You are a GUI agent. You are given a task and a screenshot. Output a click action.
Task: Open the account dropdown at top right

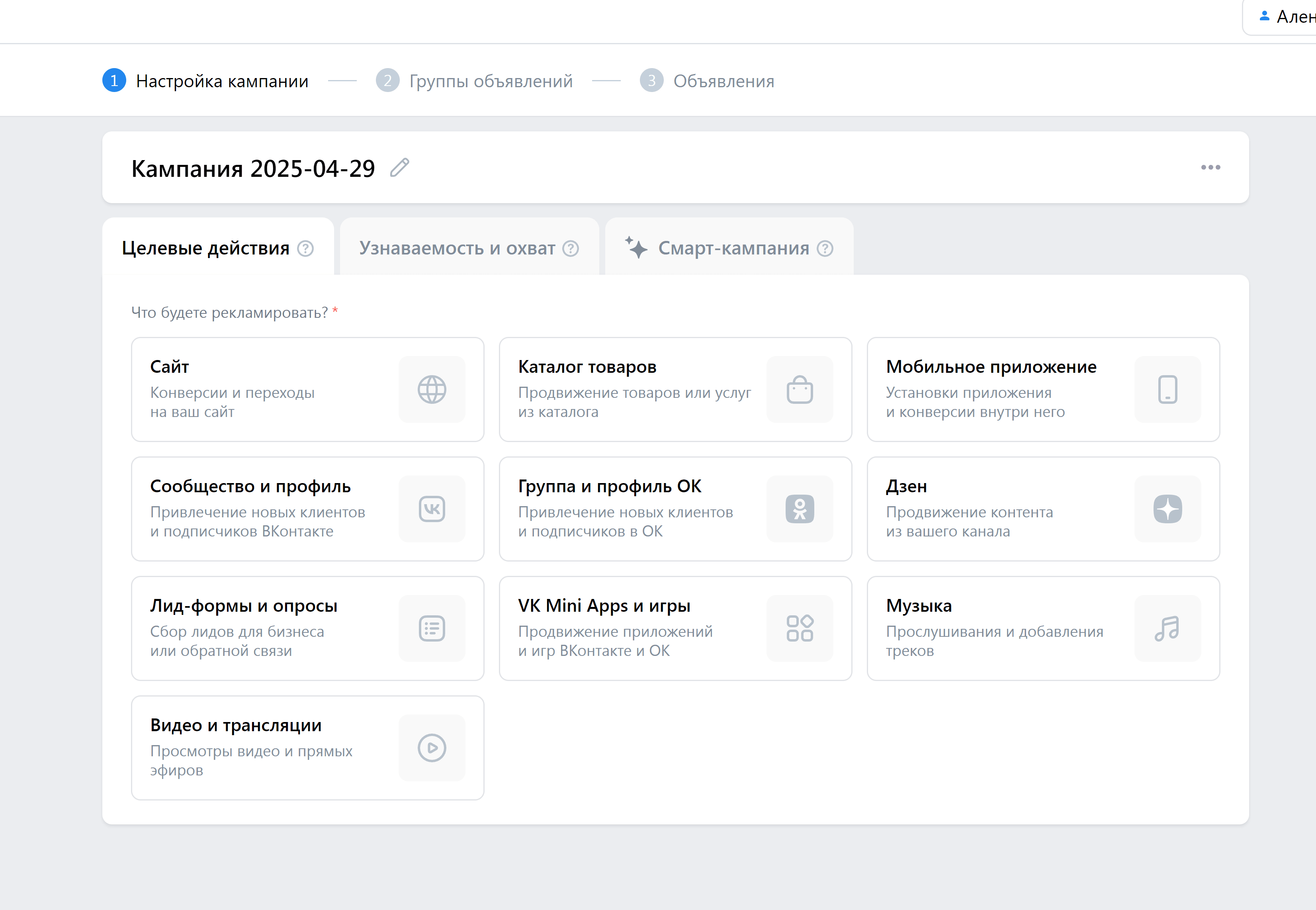pos(1279,18)
